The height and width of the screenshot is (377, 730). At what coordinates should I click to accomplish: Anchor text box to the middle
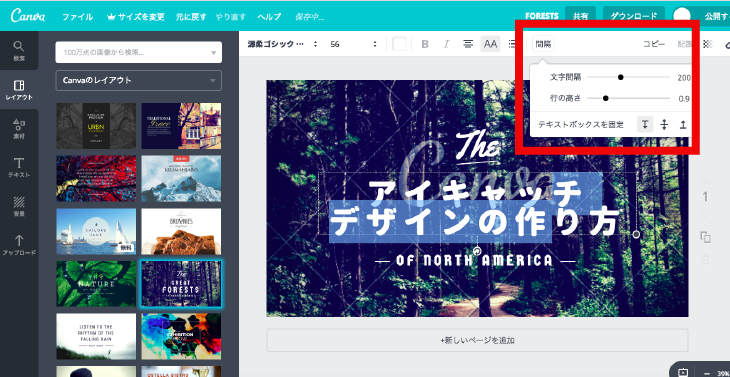(664, 125)
